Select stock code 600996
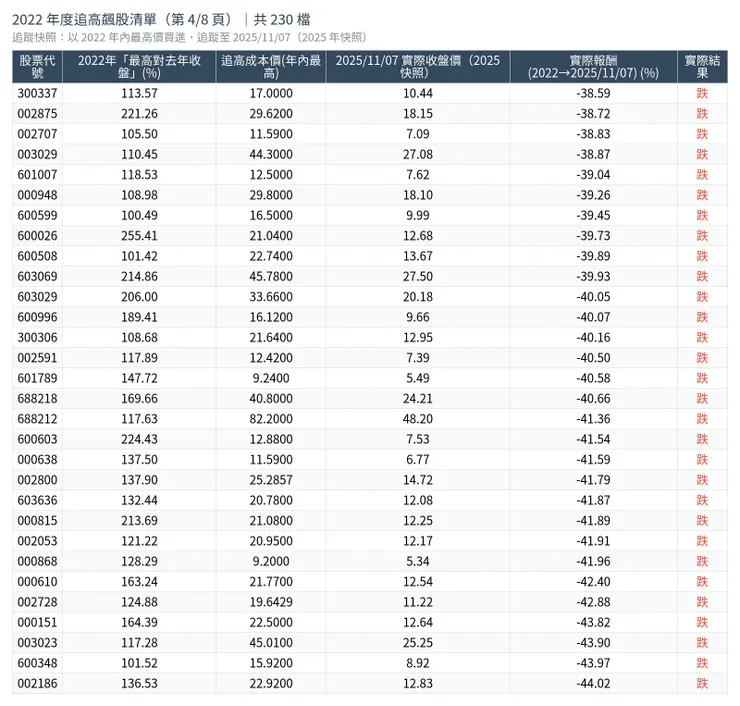740x706 pixels. 37,317
